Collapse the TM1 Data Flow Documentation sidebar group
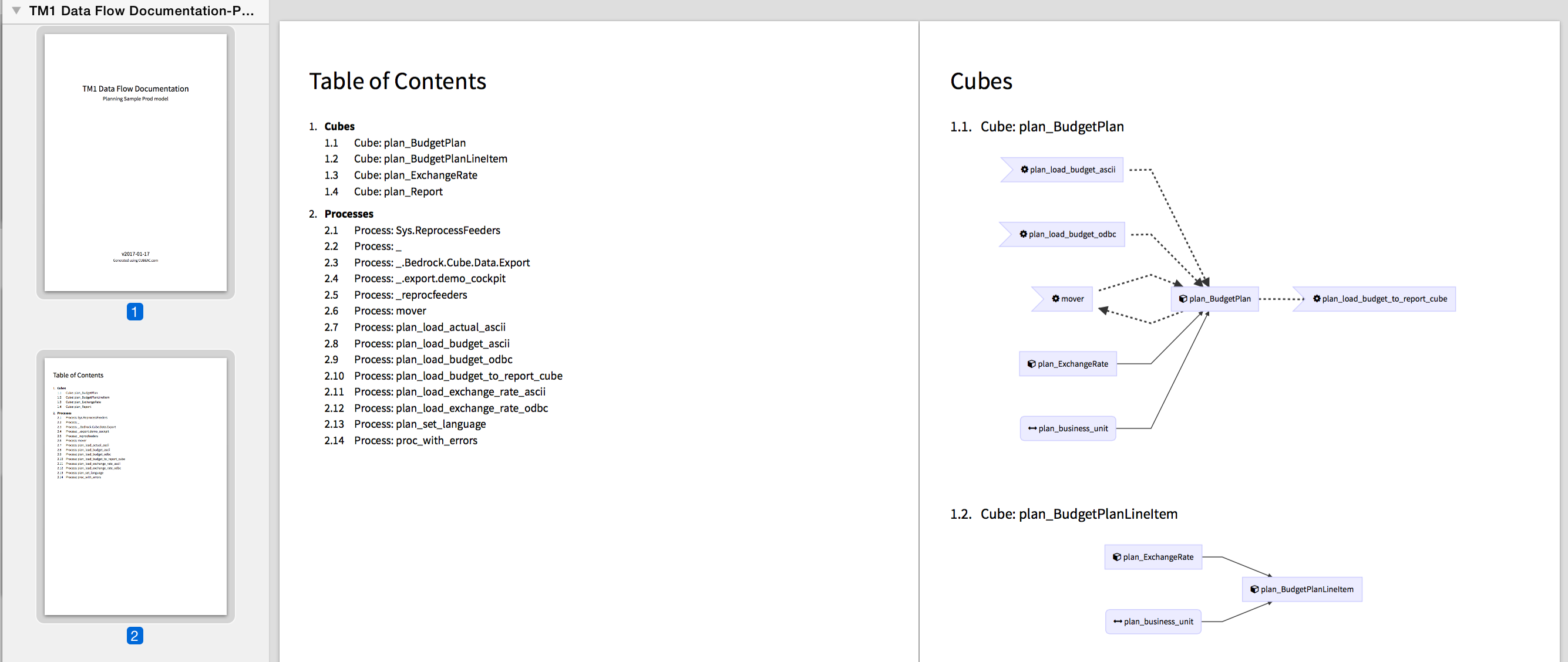The width and height of the screenshot is (1568, 662). coord(16,11)
